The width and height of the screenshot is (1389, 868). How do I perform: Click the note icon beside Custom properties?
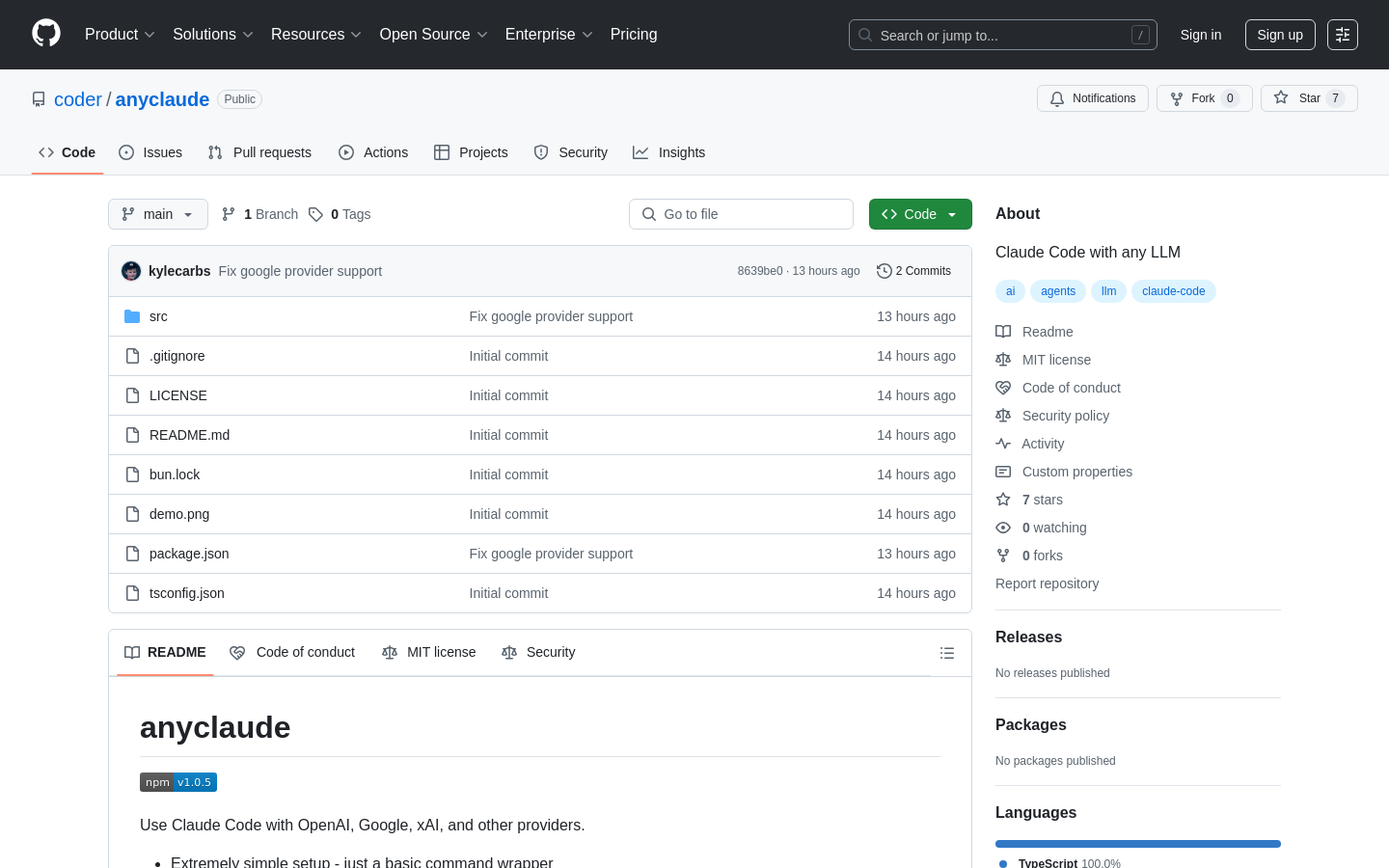coord(1003,472)
